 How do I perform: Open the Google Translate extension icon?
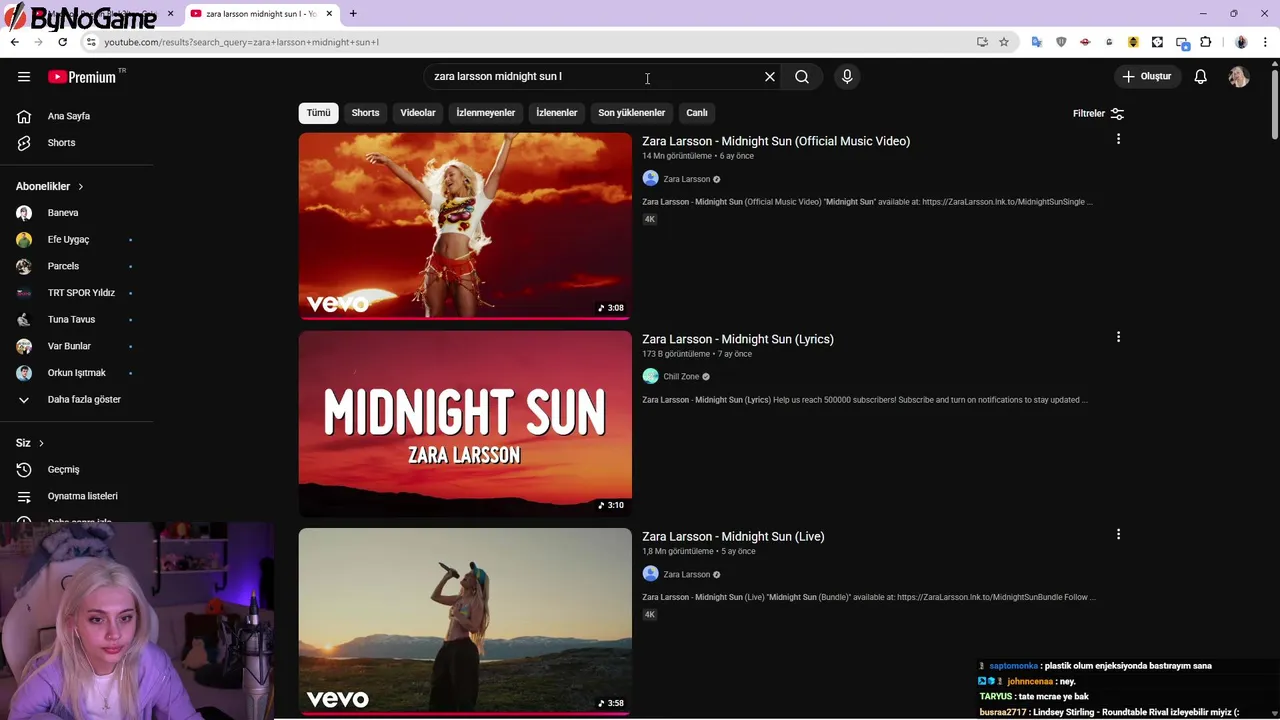[x=1037, y=42]
